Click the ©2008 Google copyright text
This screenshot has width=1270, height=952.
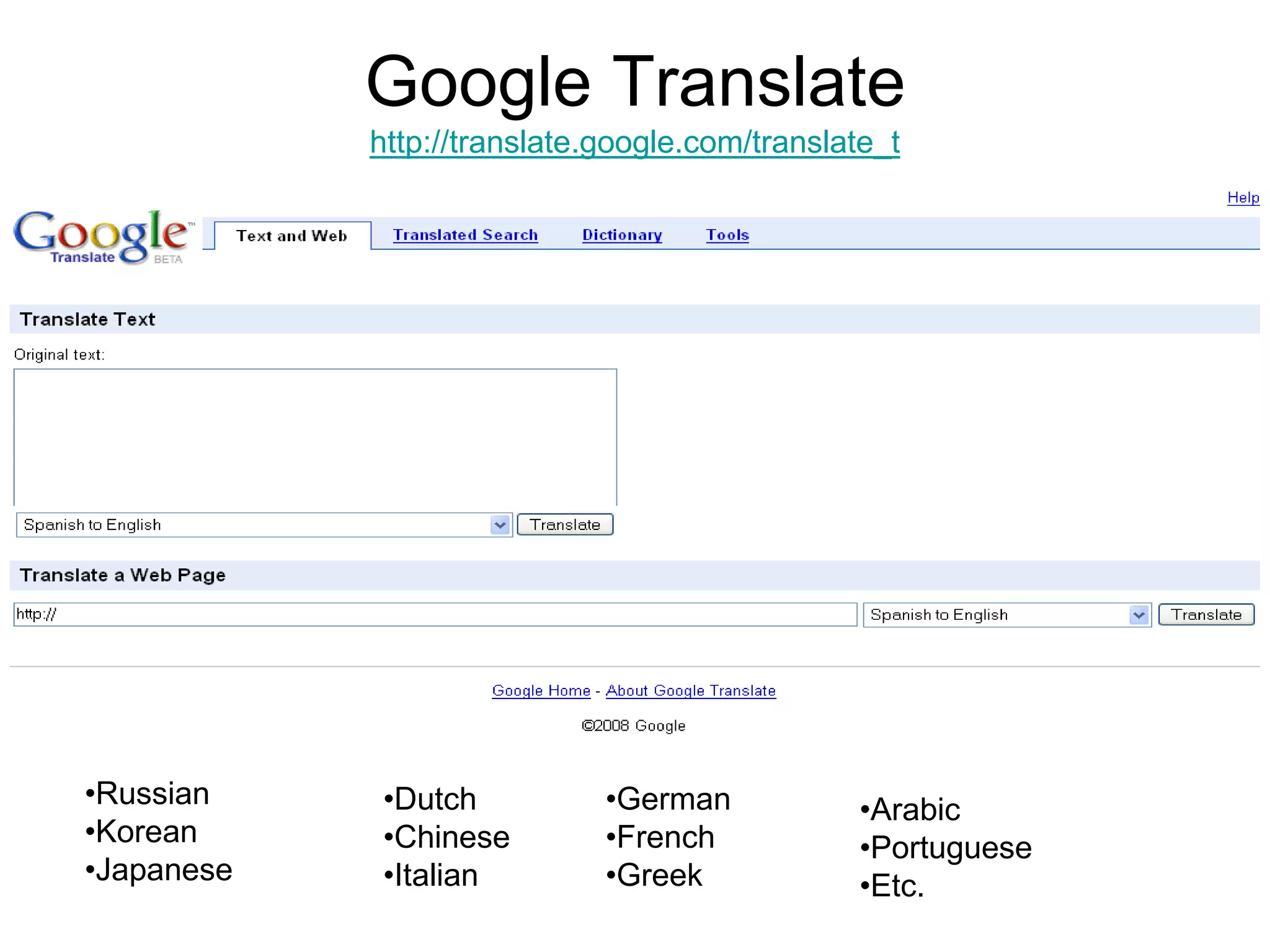click(633, 726)
